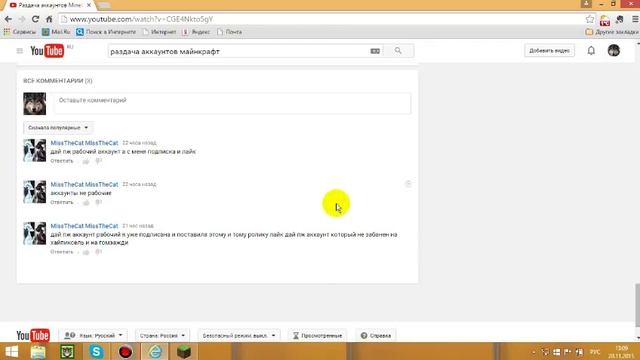The height and width of the screenshot is (360, 640).
Task: Open the new tab button
Action: 104,5
